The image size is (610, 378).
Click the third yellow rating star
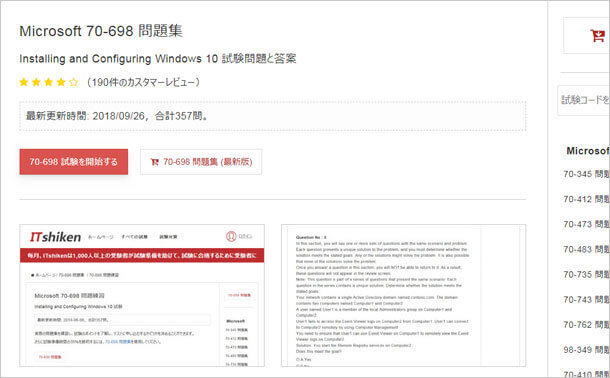coord(49,82)
